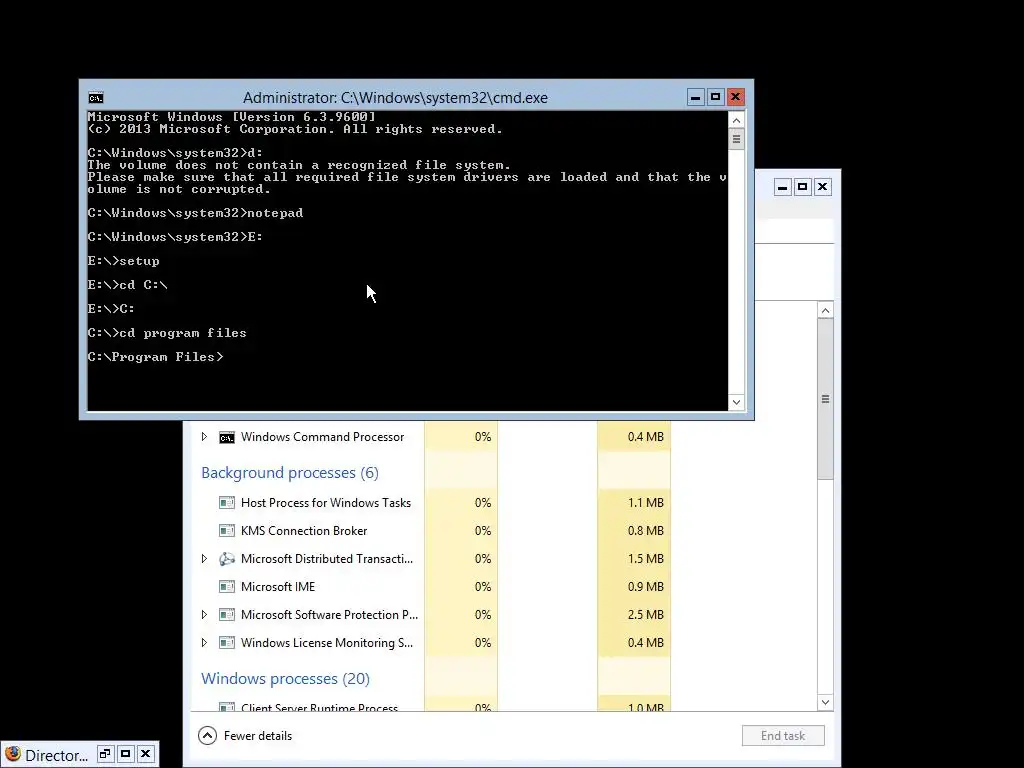Screen dimensions: 1024x768
Task: Click Task Manager scrollbar down arrow
Action: [825, 703]
